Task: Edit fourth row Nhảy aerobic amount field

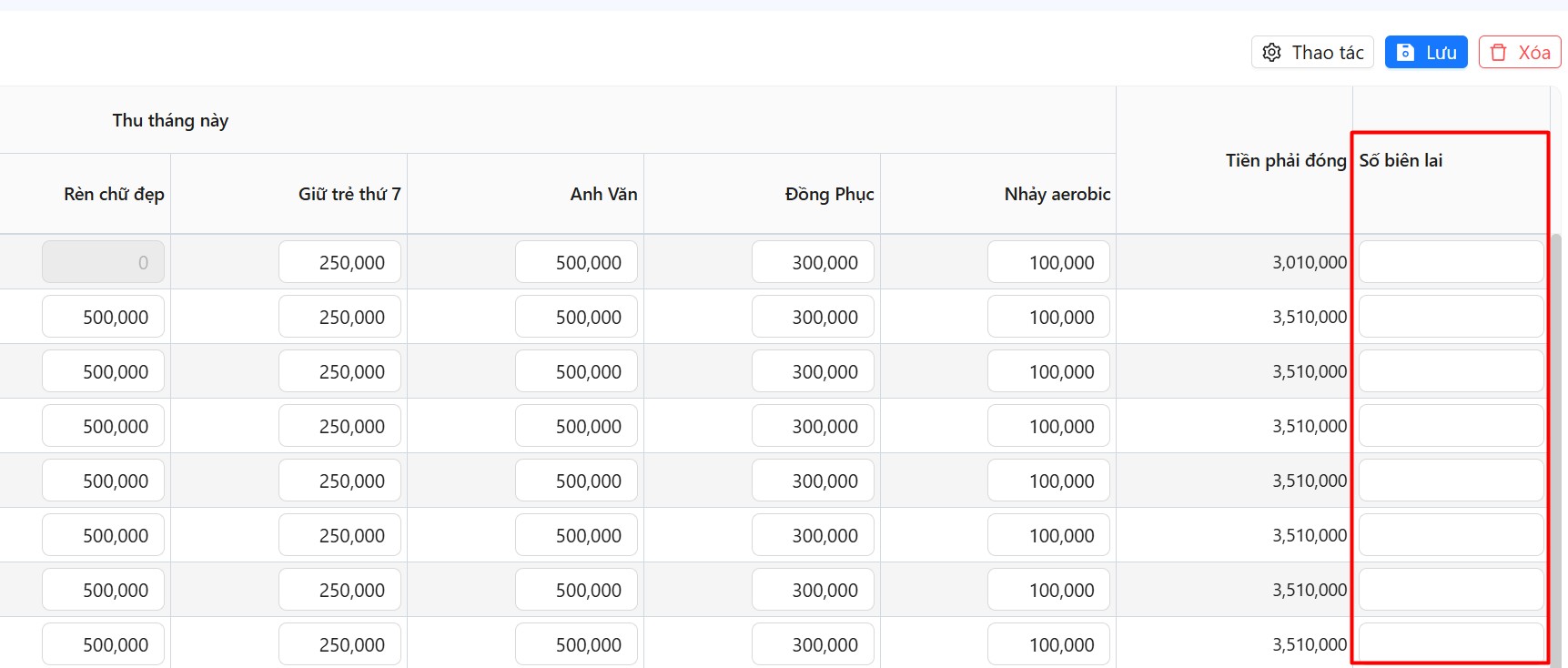Action: pyautogui.click(x=1048, y=426)
